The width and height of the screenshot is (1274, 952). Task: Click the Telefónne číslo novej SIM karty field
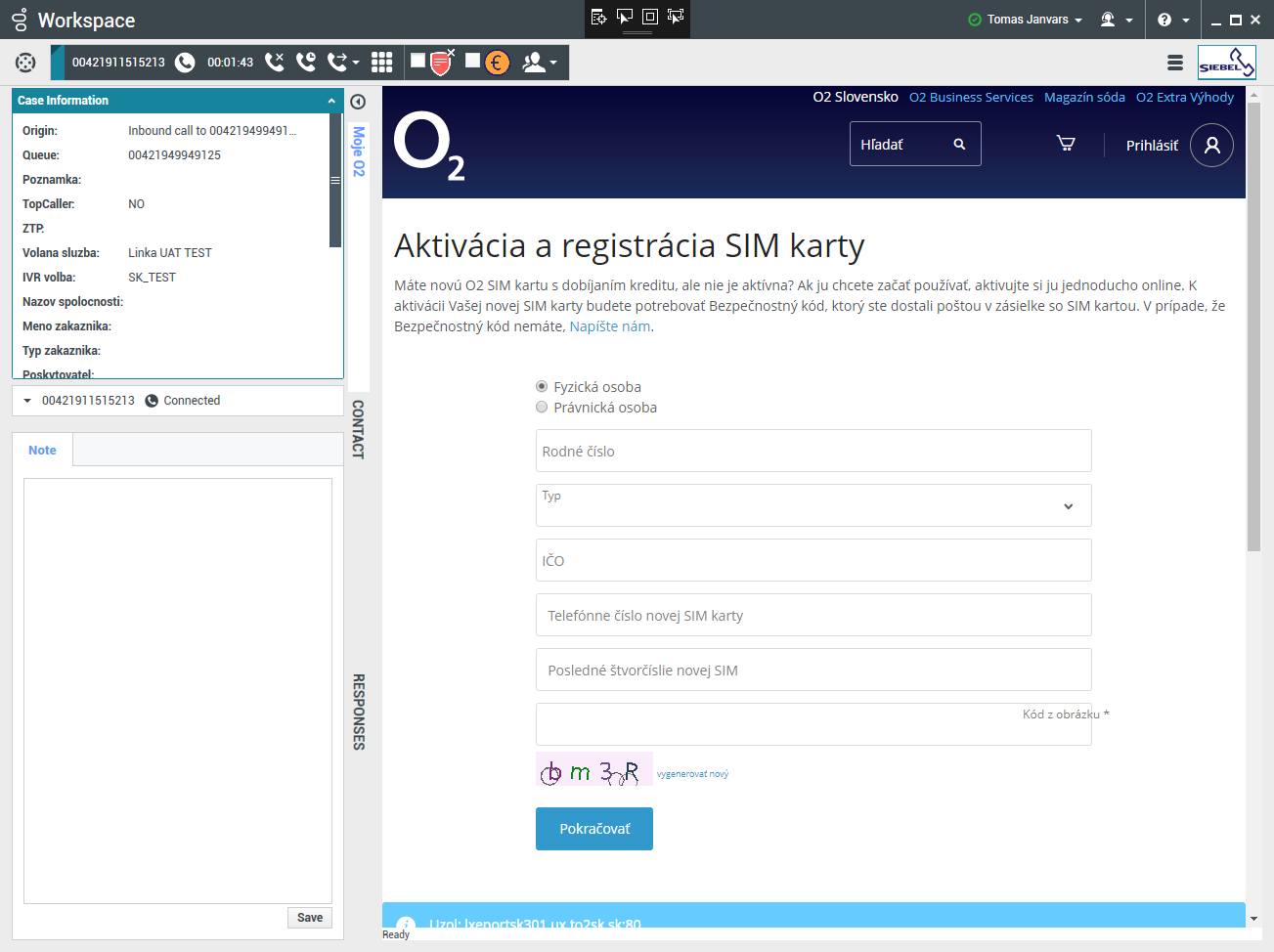(x=813, y=615)
